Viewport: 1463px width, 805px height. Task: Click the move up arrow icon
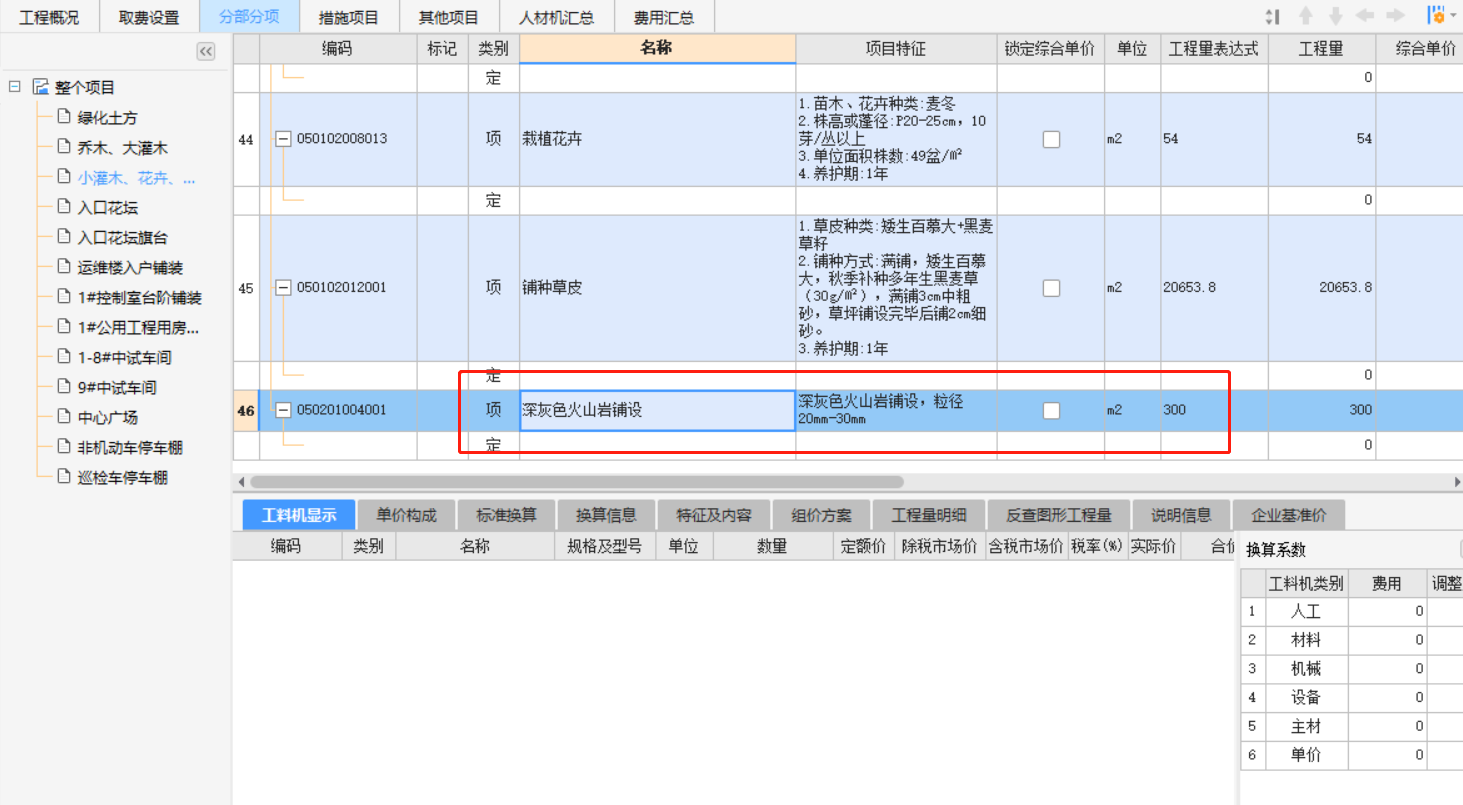[x=1305, y=16]
